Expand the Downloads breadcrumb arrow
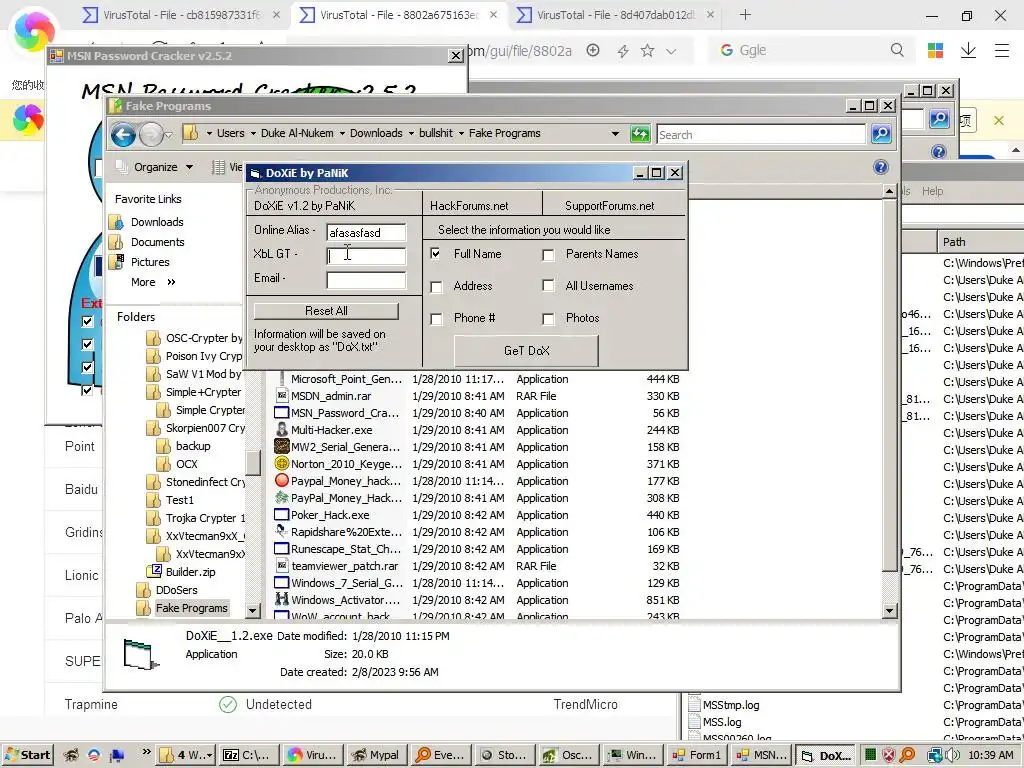The width and height of the screenshot is (1024, 768). (x=411, y=133)
